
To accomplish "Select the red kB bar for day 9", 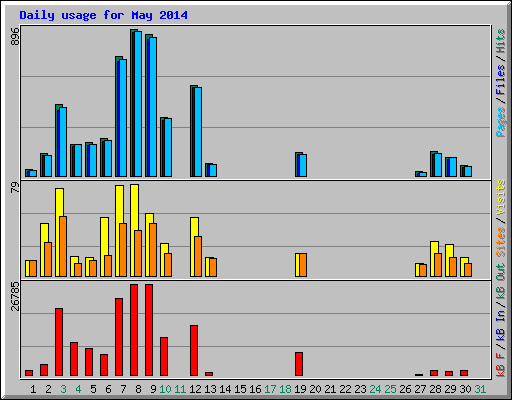I will [x=149, y=330].
